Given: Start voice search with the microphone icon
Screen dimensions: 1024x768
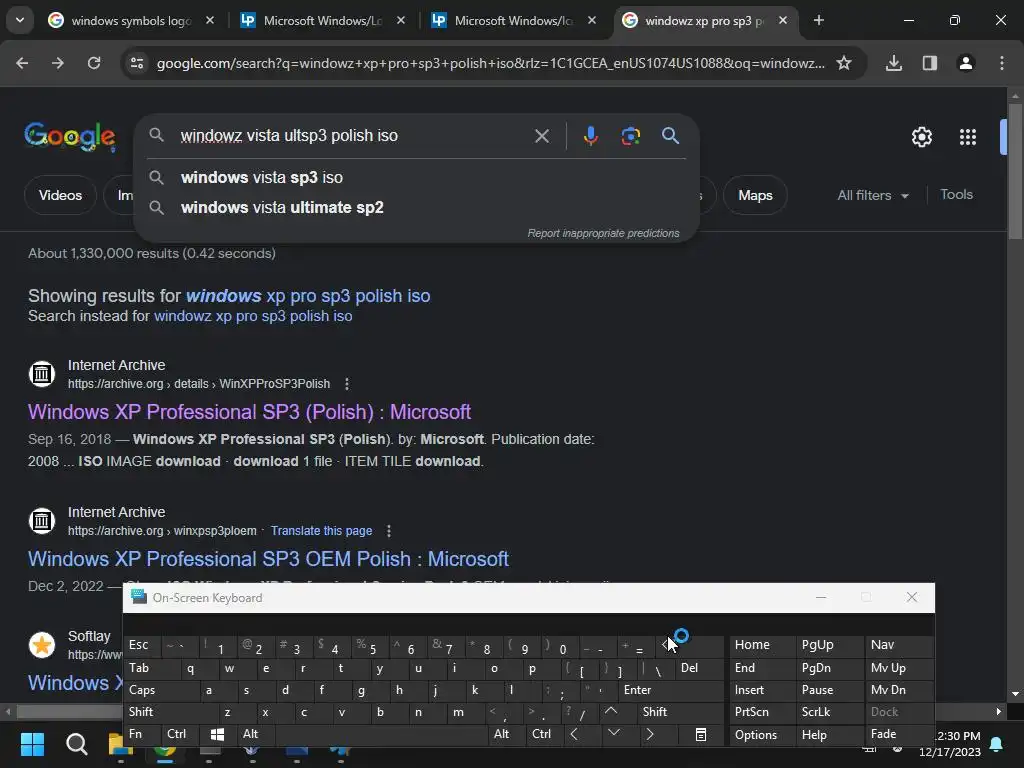Looking at the screenshot, I should (x=590, y=136).
